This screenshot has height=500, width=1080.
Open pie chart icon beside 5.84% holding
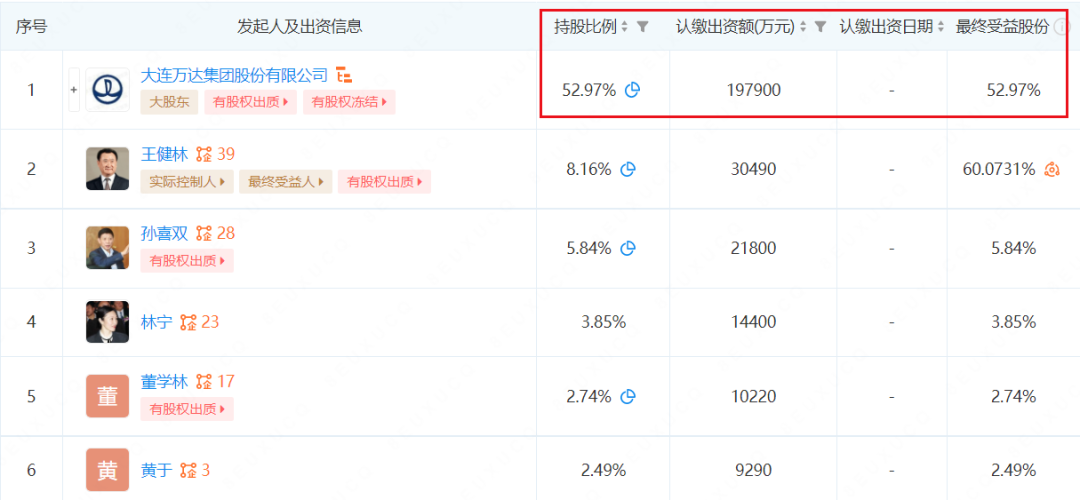[x=627, y=249]
